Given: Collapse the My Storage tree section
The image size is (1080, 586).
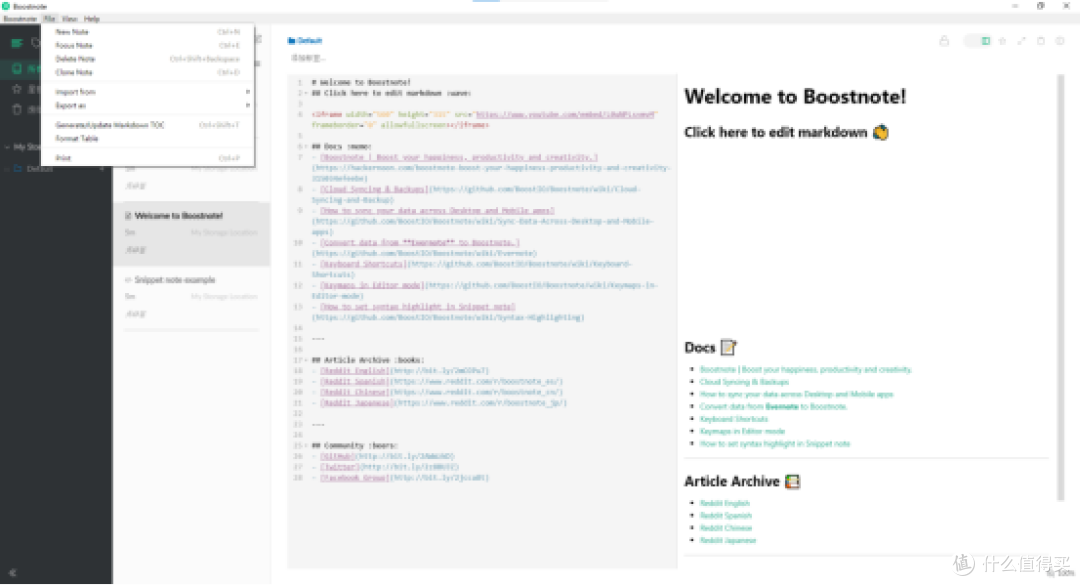Looking at the screenshot, I should (x=7, y=147).
